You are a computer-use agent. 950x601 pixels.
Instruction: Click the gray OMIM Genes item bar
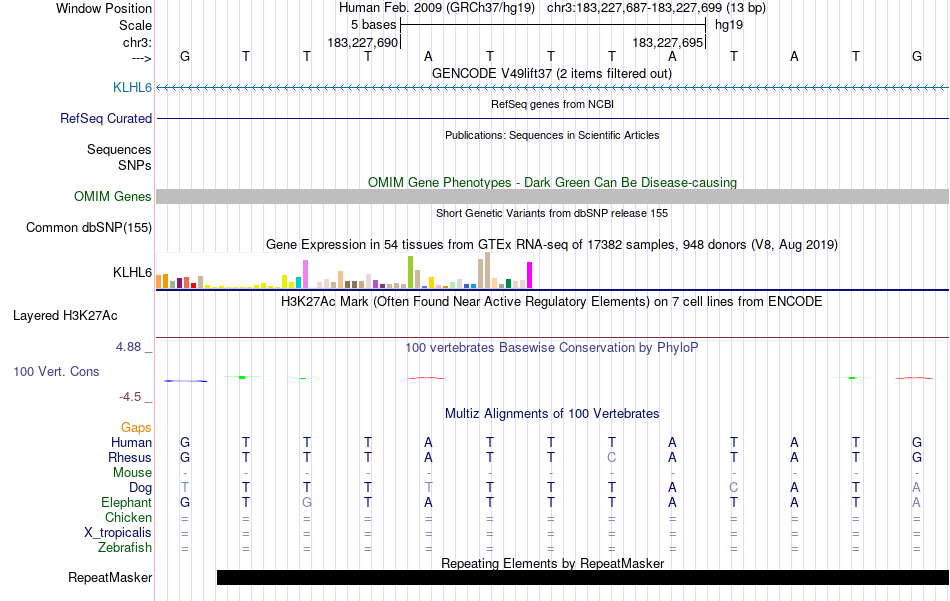click(552, 196)
